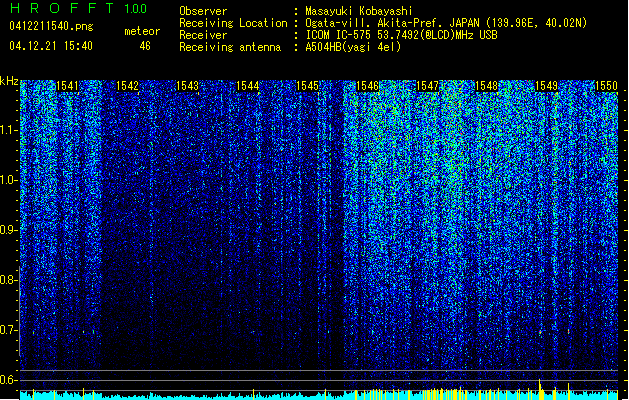Click the ICOM IC-575 receiver value
The height and width of the screenshot is (400, 629).
(401, 35)
